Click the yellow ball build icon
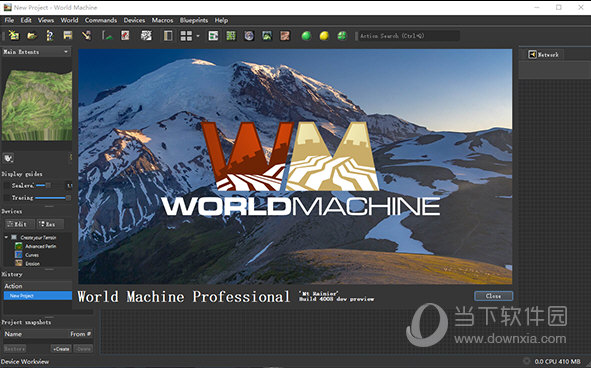Image resolution: width=591 pixels, height=368 pixels. pos(324,36)
